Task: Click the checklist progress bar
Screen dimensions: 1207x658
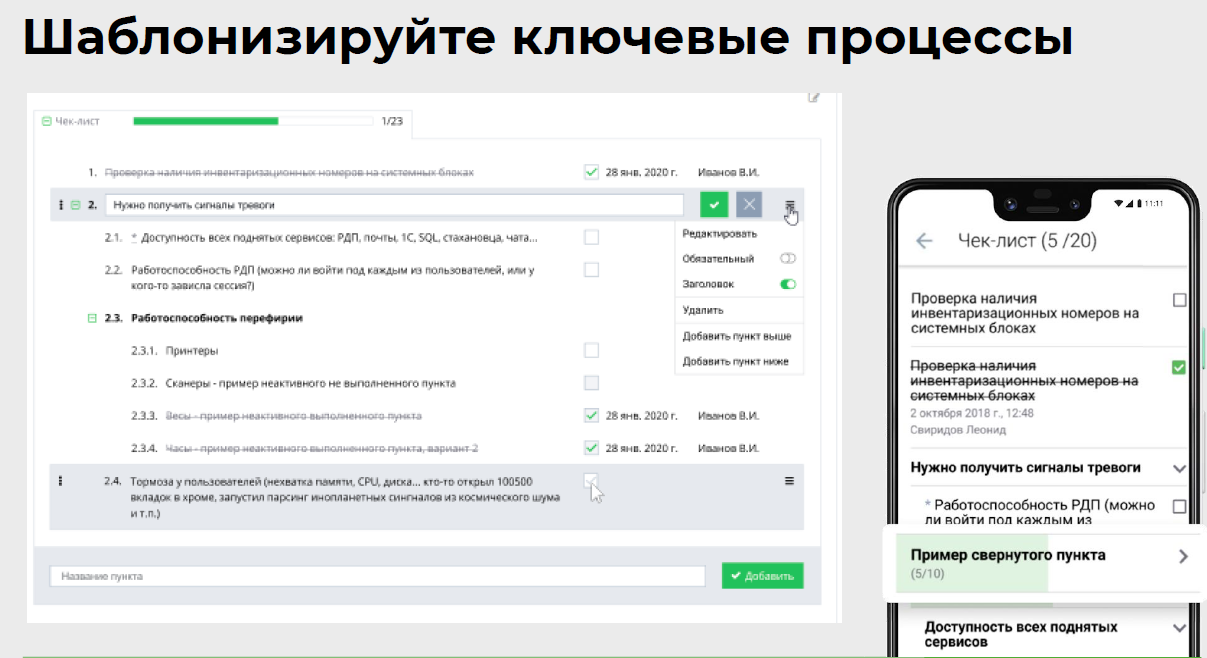Action: [x=251, y=121]
